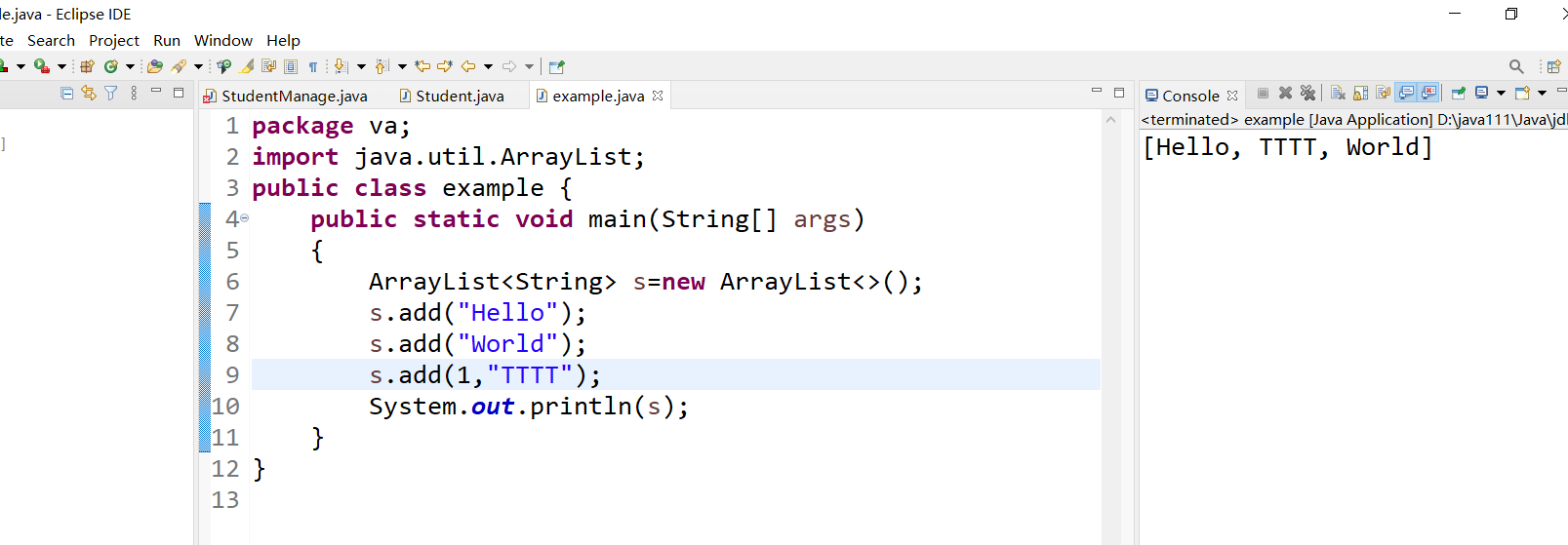Image resolution: width=1568 pixels, height=545 pixels.
Task: Click the Back navigation arrow
Action: pos(468,66)
